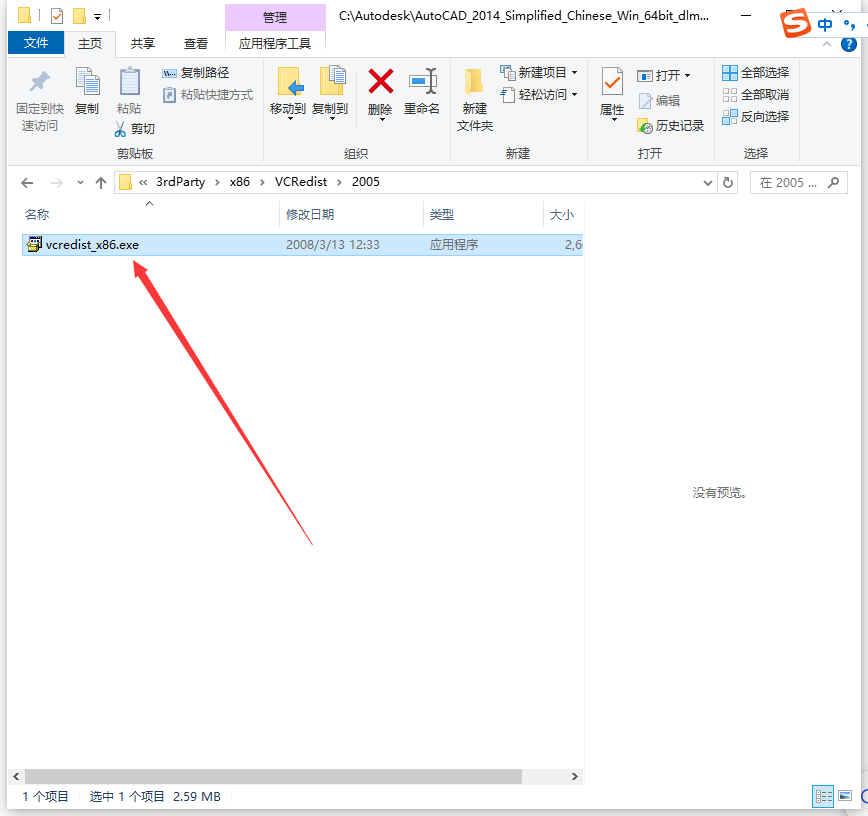Open the 应用程序工具 tab
The image size is (868, 816).
[276, 43]
